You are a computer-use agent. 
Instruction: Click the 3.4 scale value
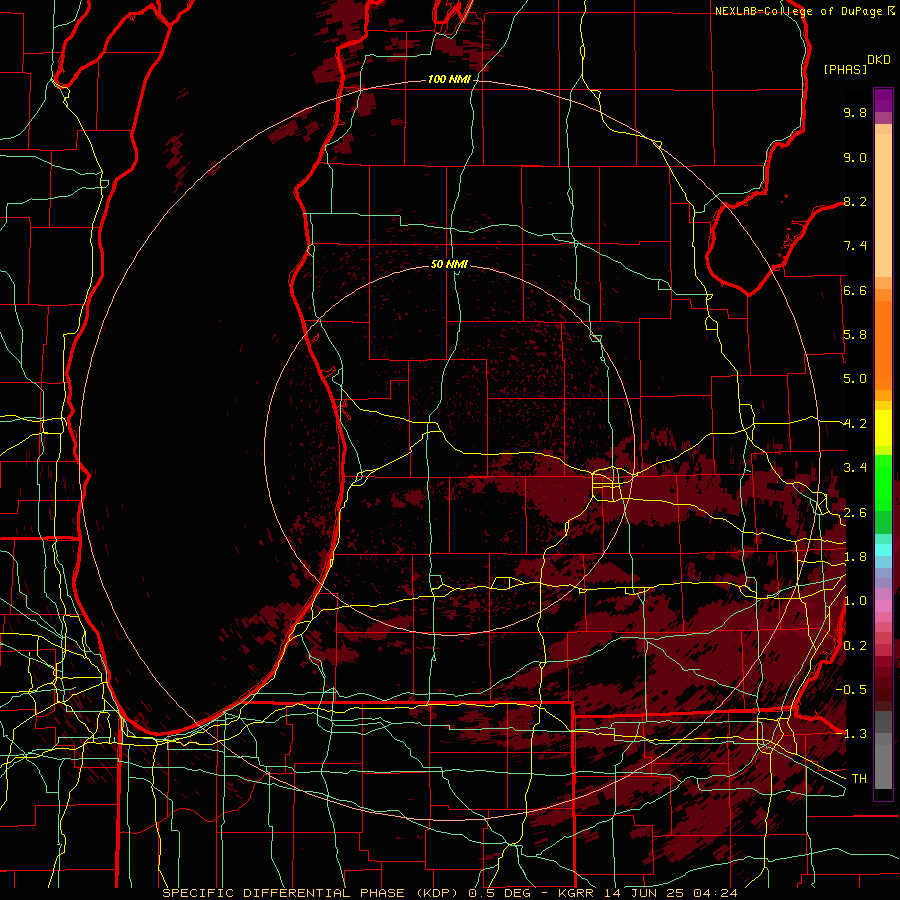(855, 468)
